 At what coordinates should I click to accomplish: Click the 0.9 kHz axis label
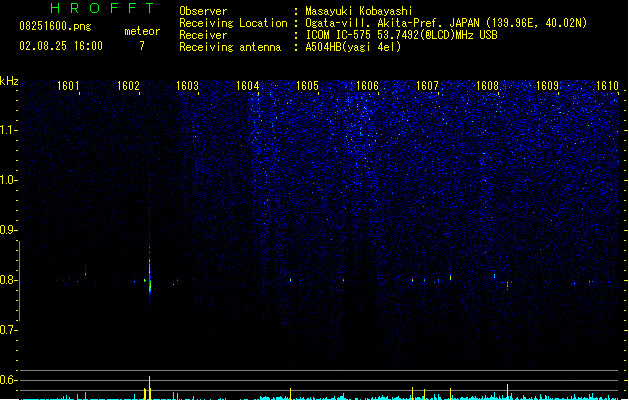[9, 230]
